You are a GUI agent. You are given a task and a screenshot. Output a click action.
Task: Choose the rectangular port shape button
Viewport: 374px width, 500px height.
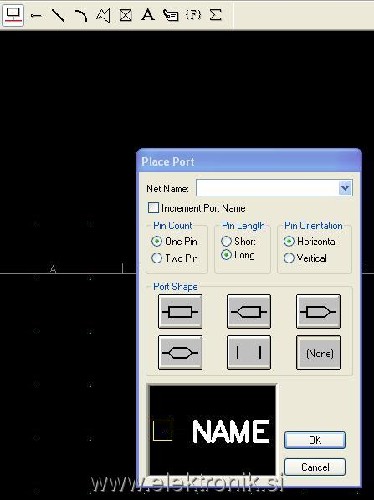[x=180, y=312]
